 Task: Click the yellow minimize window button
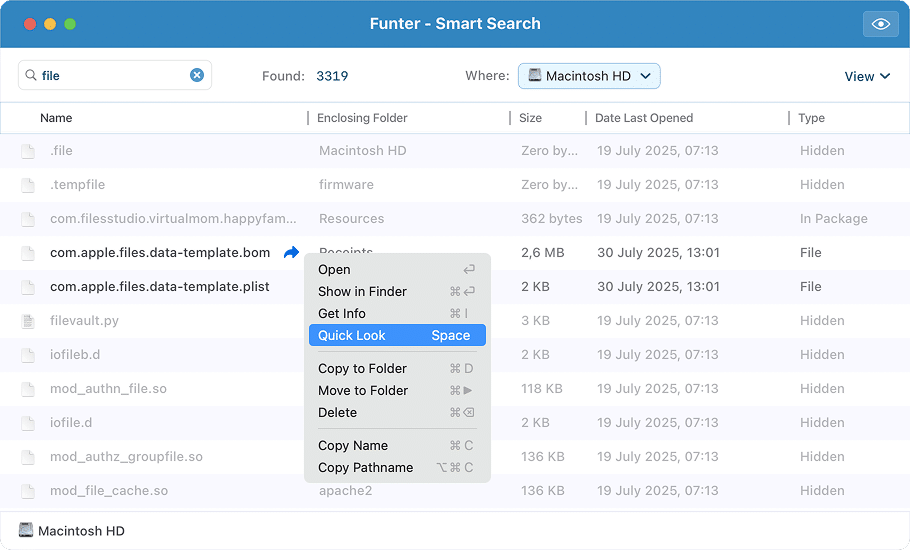point(50,24)
